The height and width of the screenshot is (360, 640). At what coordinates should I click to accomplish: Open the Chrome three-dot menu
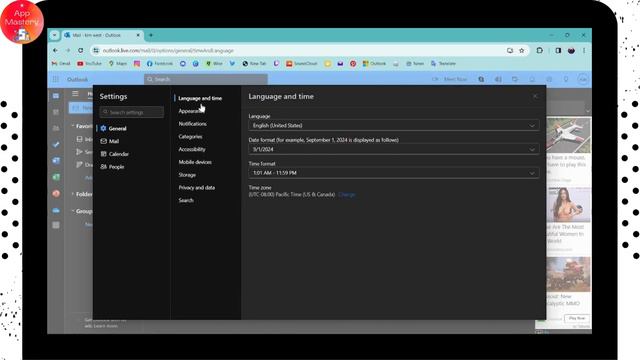(584, 51)
